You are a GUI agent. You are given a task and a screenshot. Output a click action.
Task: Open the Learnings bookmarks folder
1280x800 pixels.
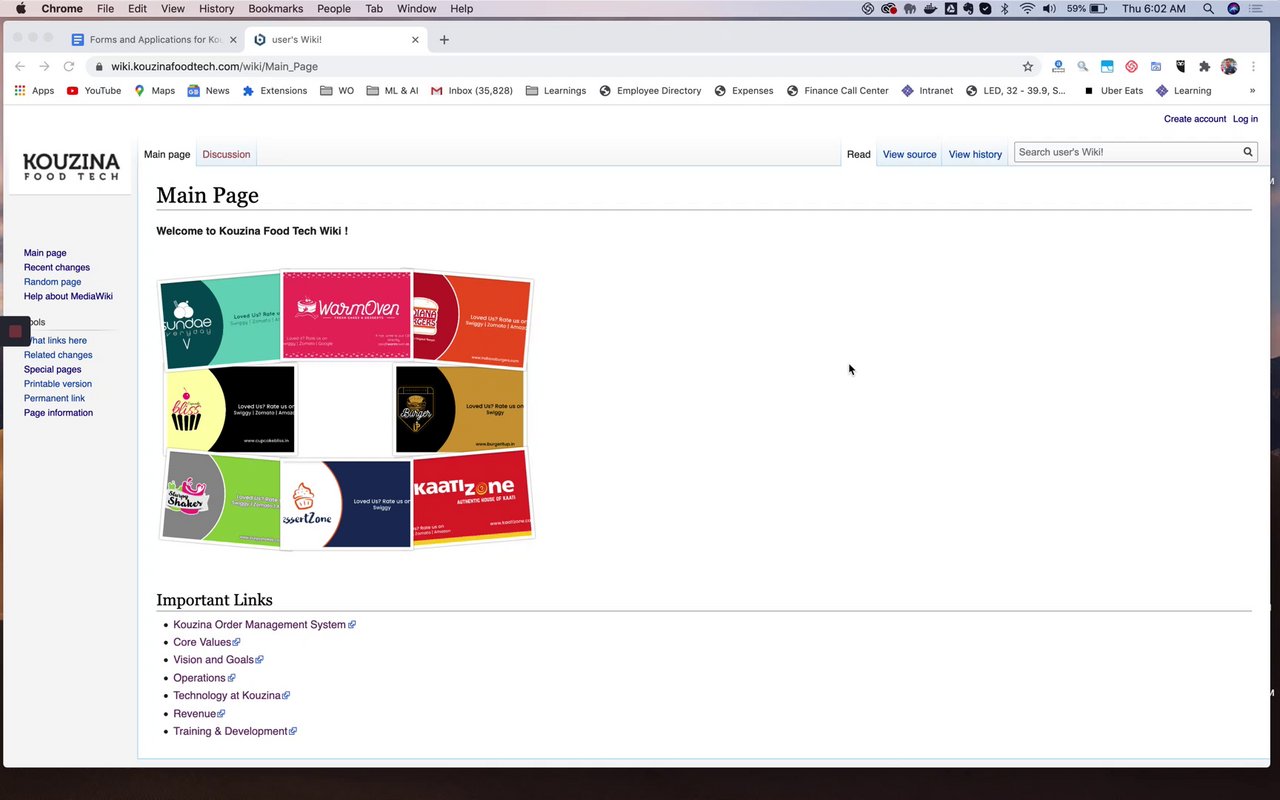click(x=556, y=90)
